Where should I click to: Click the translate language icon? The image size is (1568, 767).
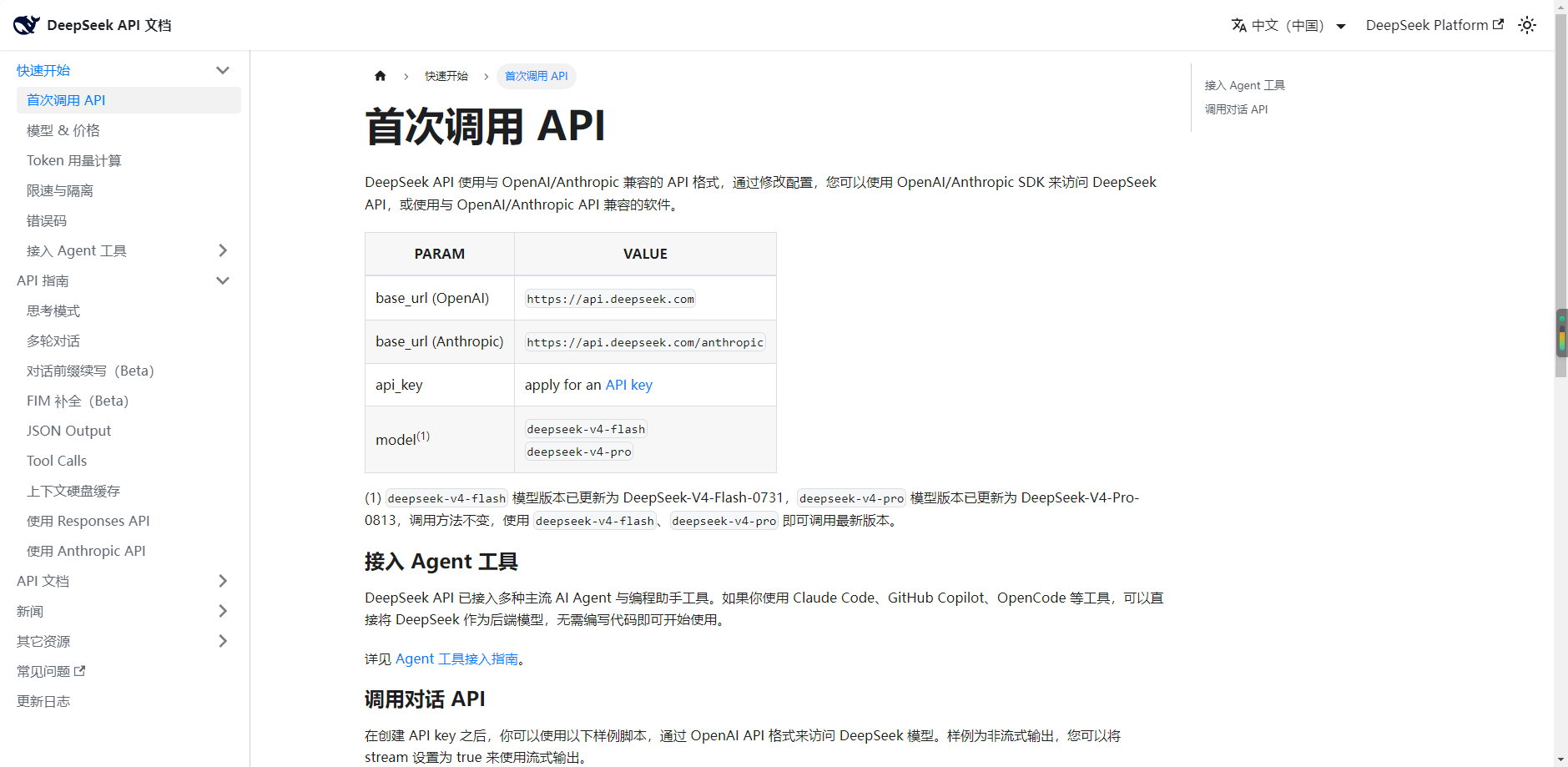1239,25
